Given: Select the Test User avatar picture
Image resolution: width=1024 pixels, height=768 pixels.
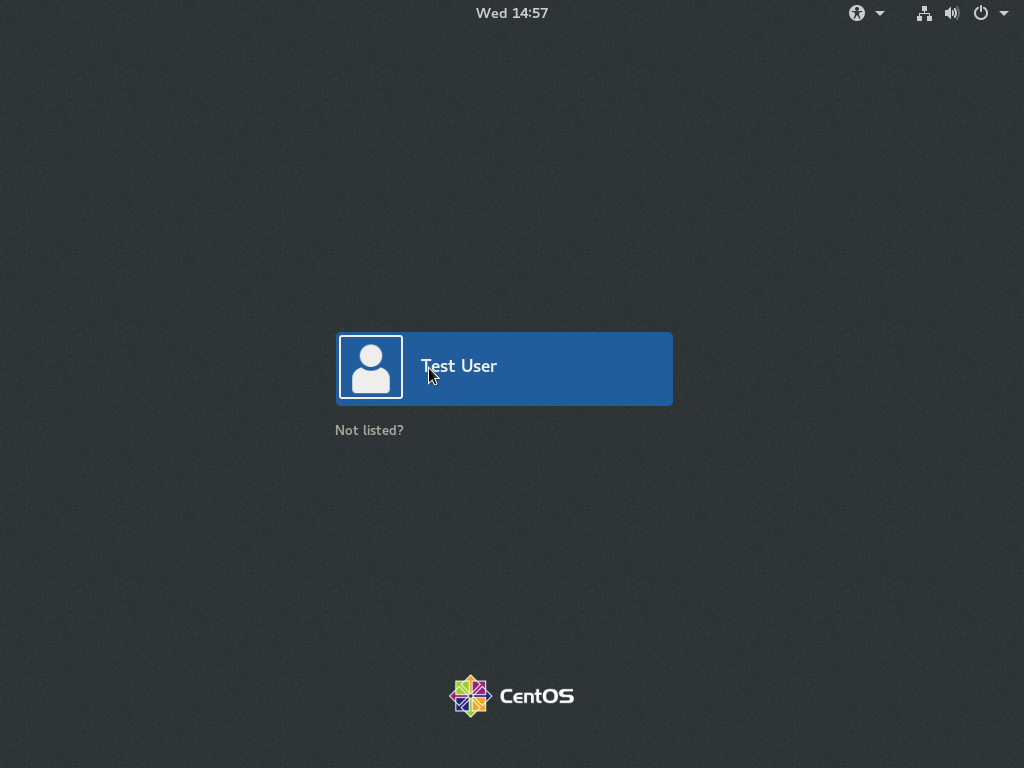Looking at the screenshot, I should pyautogui.click(x=371, y=367).
